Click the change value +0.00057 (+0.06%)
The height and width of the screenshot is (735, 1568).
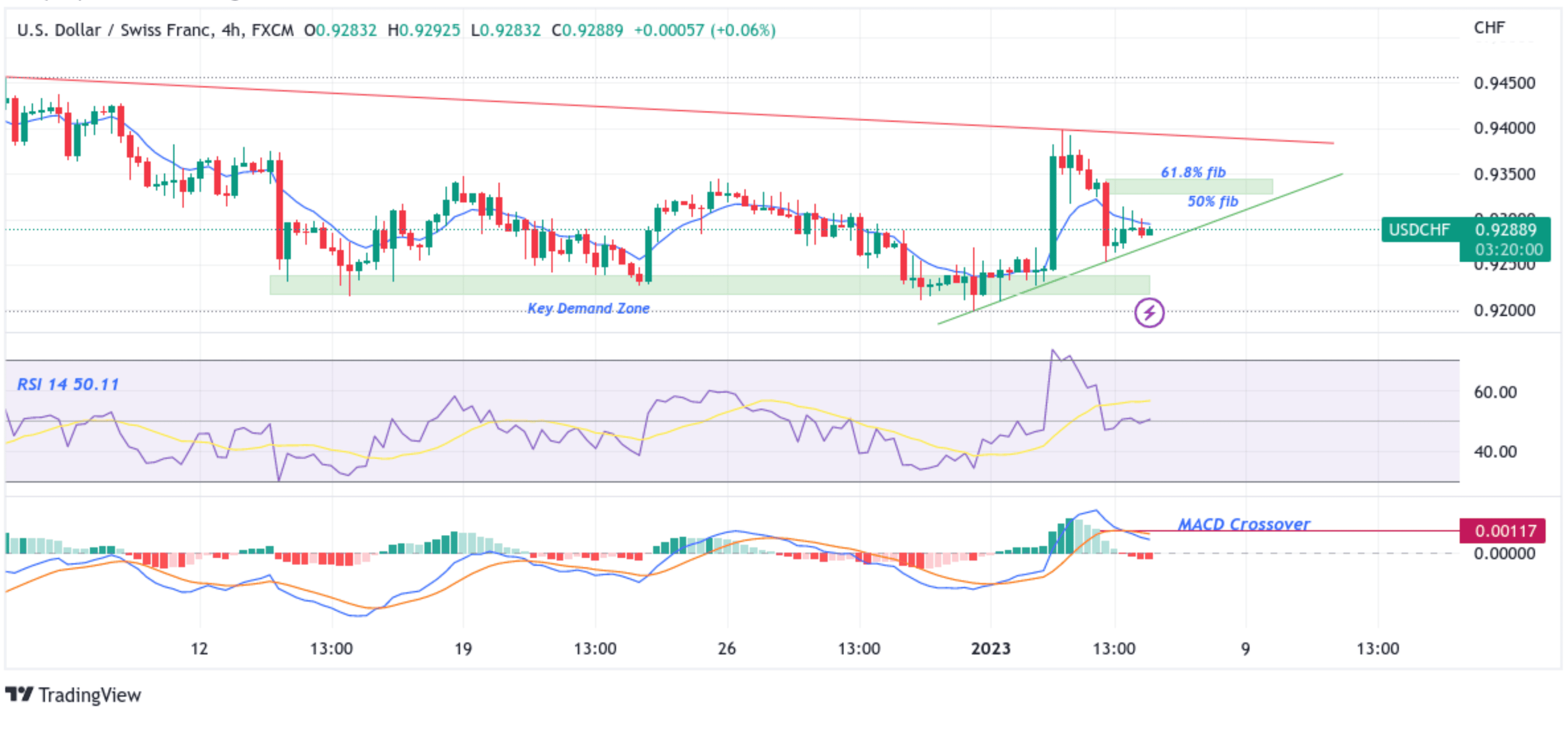[x=705, y=30]
